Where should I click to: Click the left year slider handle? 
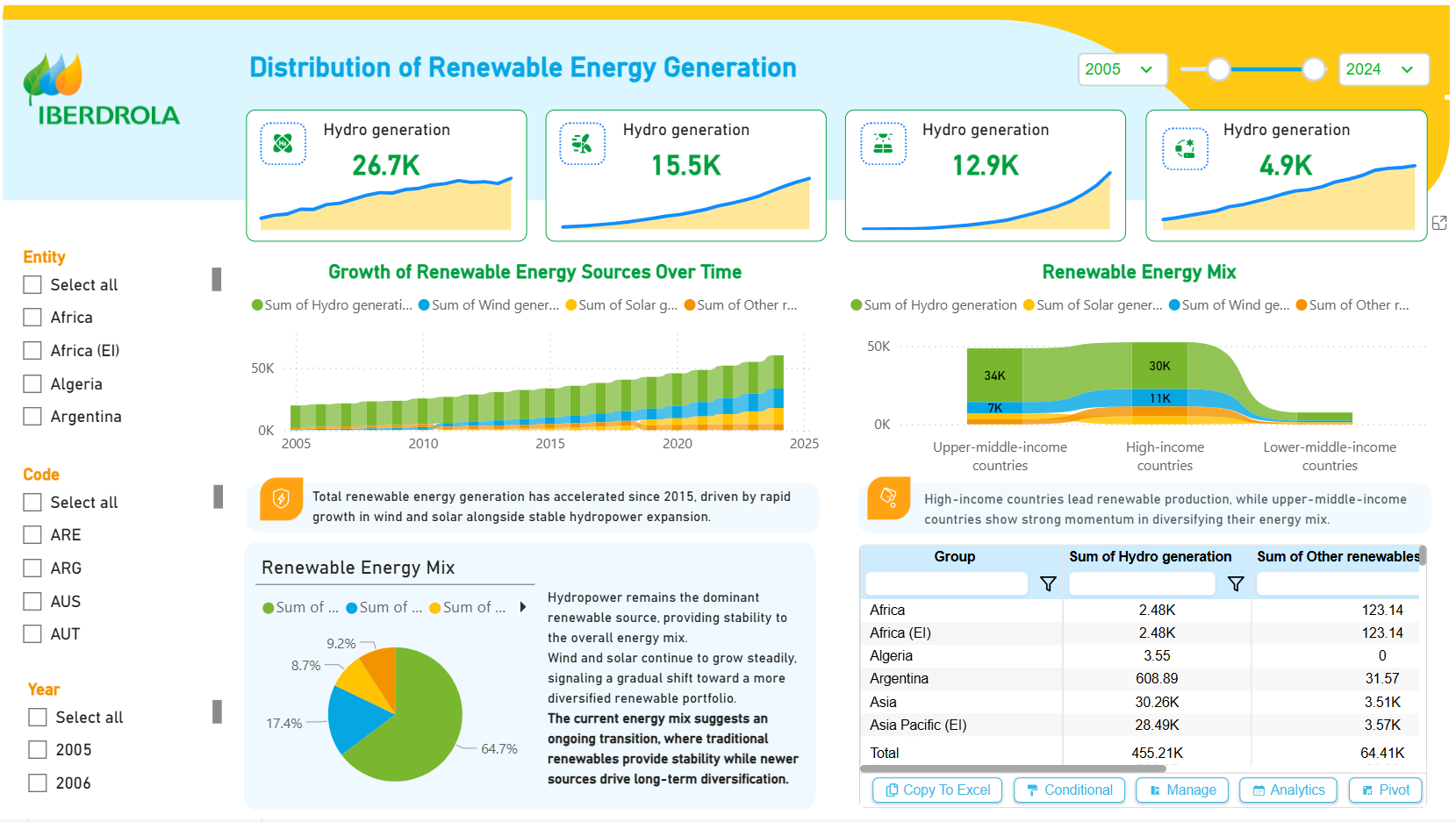click(x=1219, y=69)
